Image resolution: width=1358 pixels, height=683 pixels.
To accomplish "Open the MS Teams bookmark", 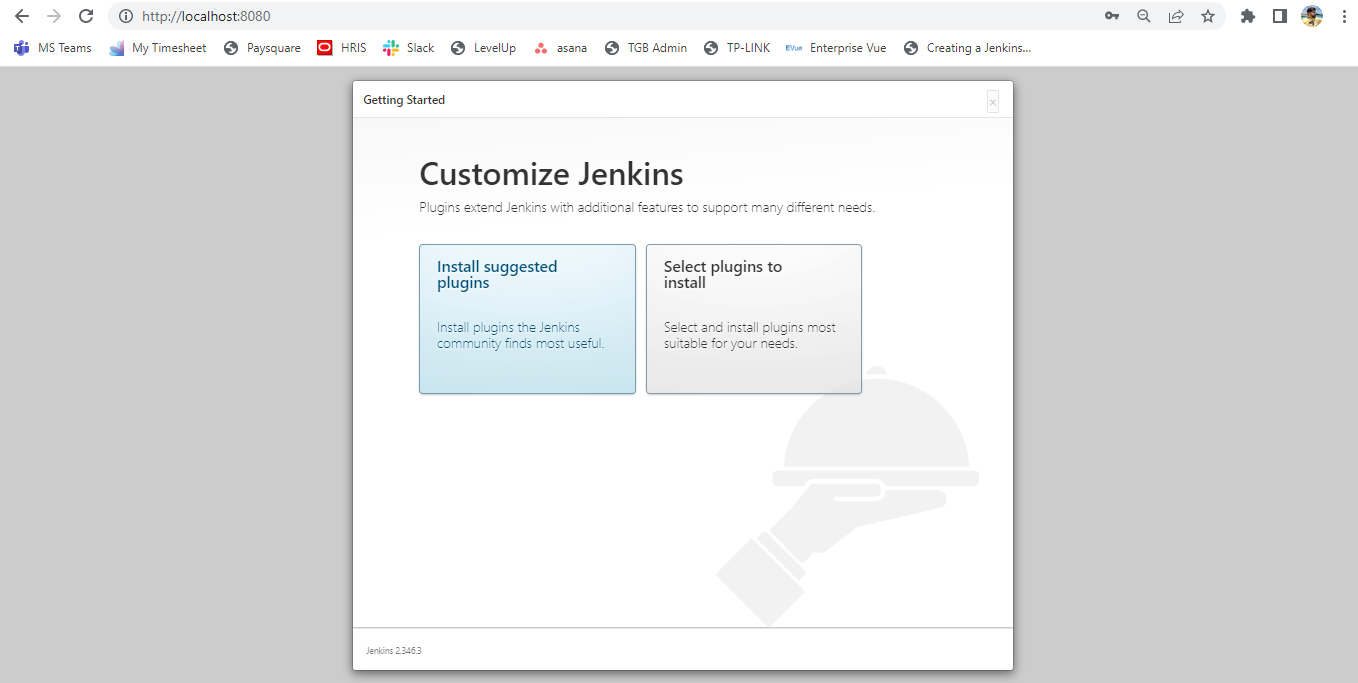I will [x=52, y=47].
